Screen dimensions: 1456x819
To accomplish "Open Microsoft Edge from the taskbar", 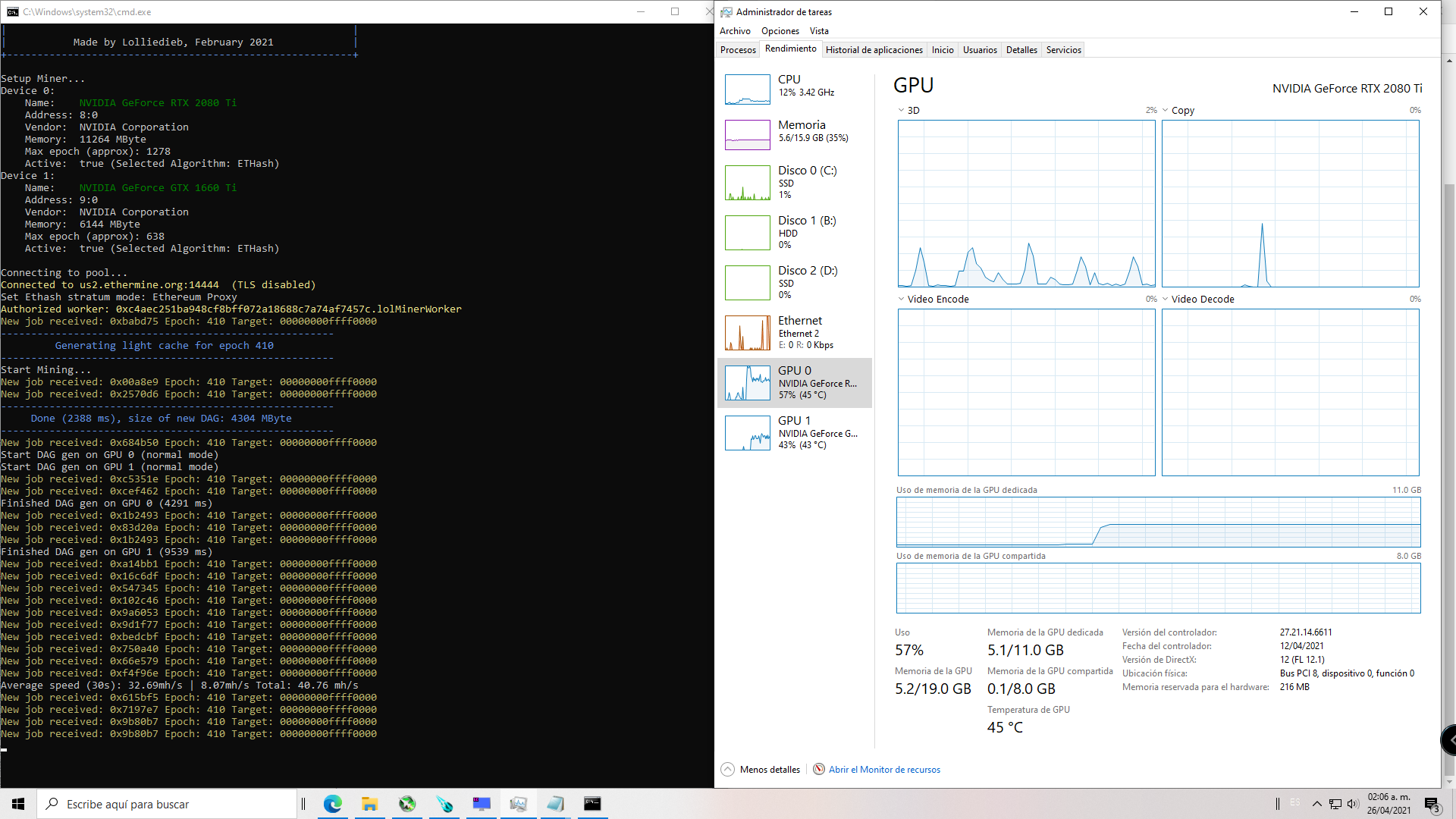I will point(333,804).
